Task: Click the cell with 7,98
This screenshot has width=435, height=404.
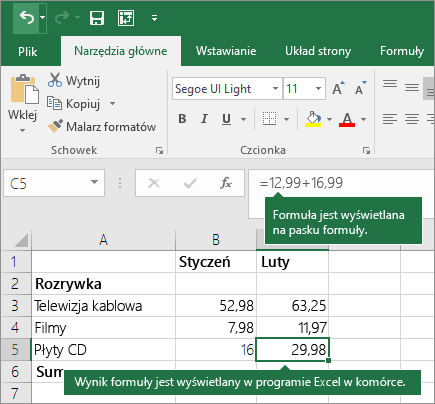Action: (216, 328)
